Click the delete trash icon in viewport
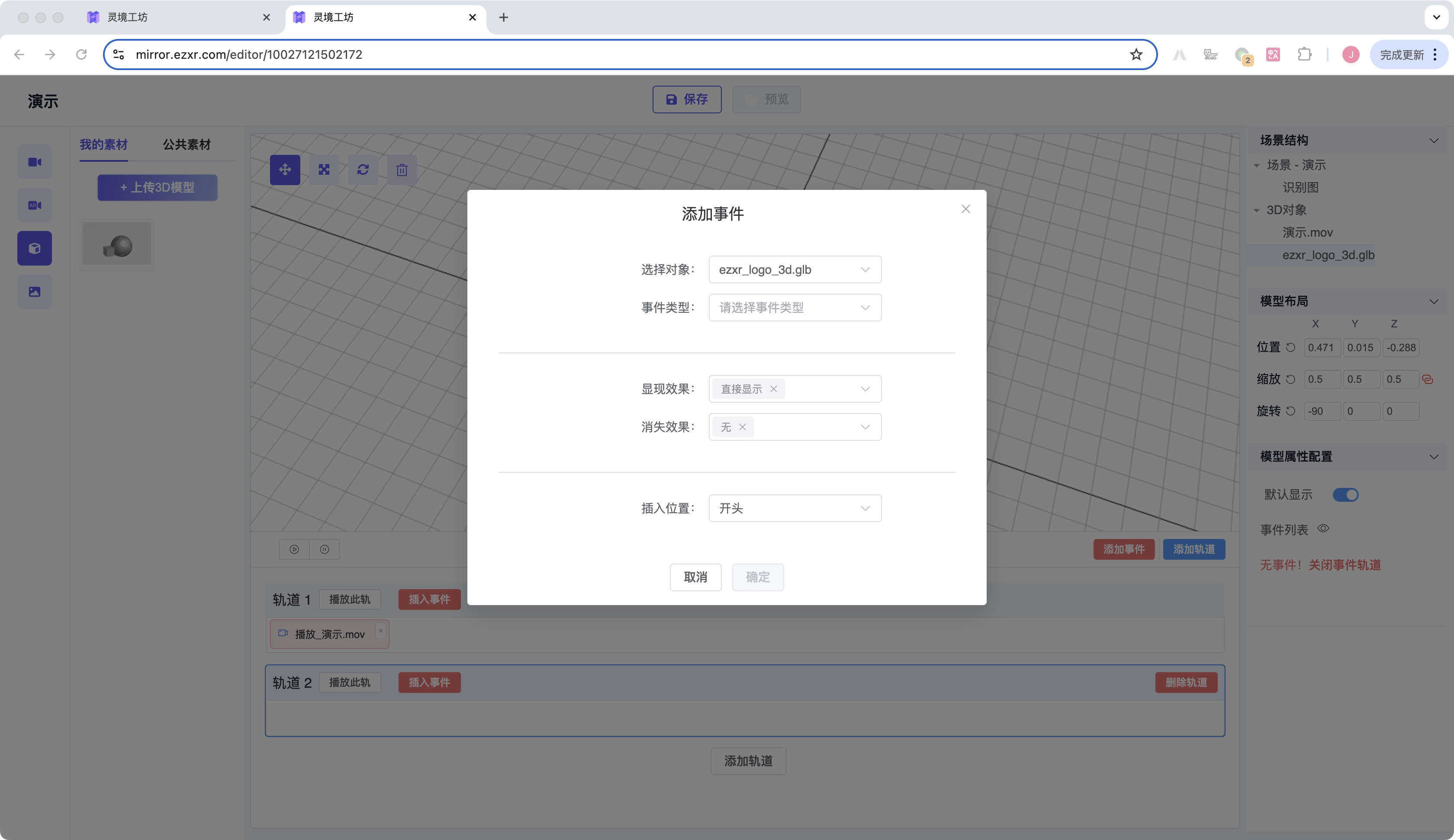Image resolution: width=1454 pixels, height=840 pixels. tap(402, 170)
